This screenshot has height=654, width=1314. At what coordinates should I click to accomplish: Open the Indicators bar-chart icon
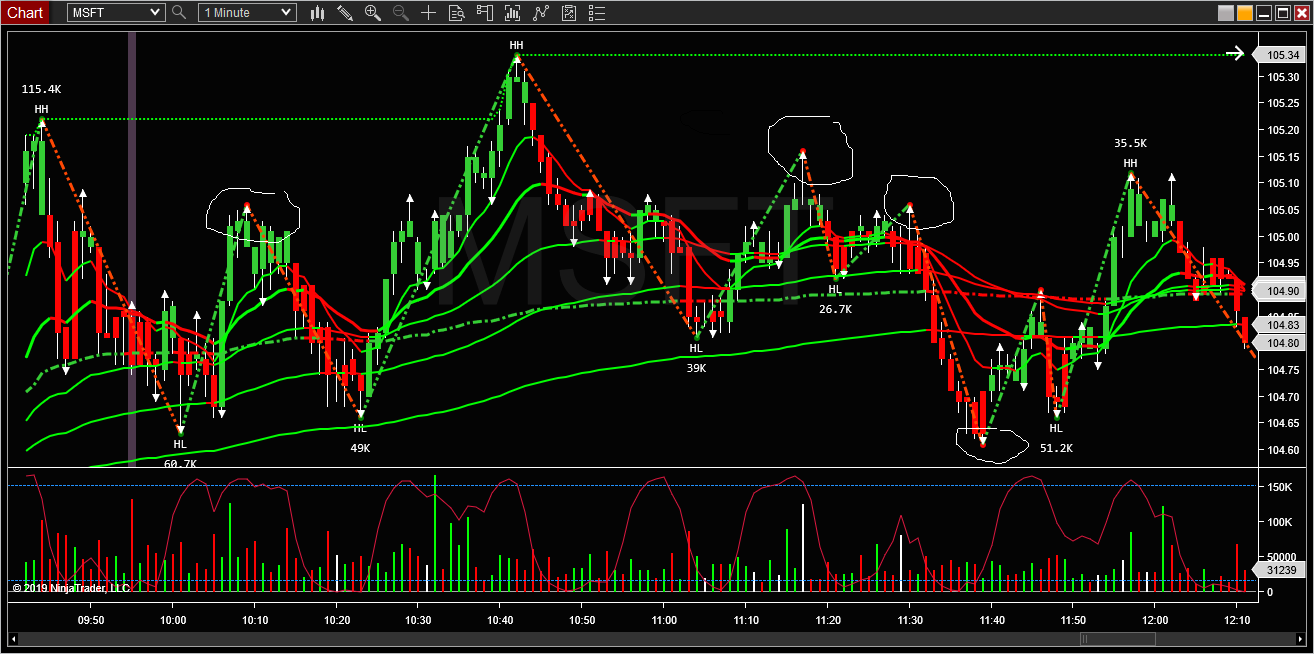pyautogui.click(x=513, y=12)
